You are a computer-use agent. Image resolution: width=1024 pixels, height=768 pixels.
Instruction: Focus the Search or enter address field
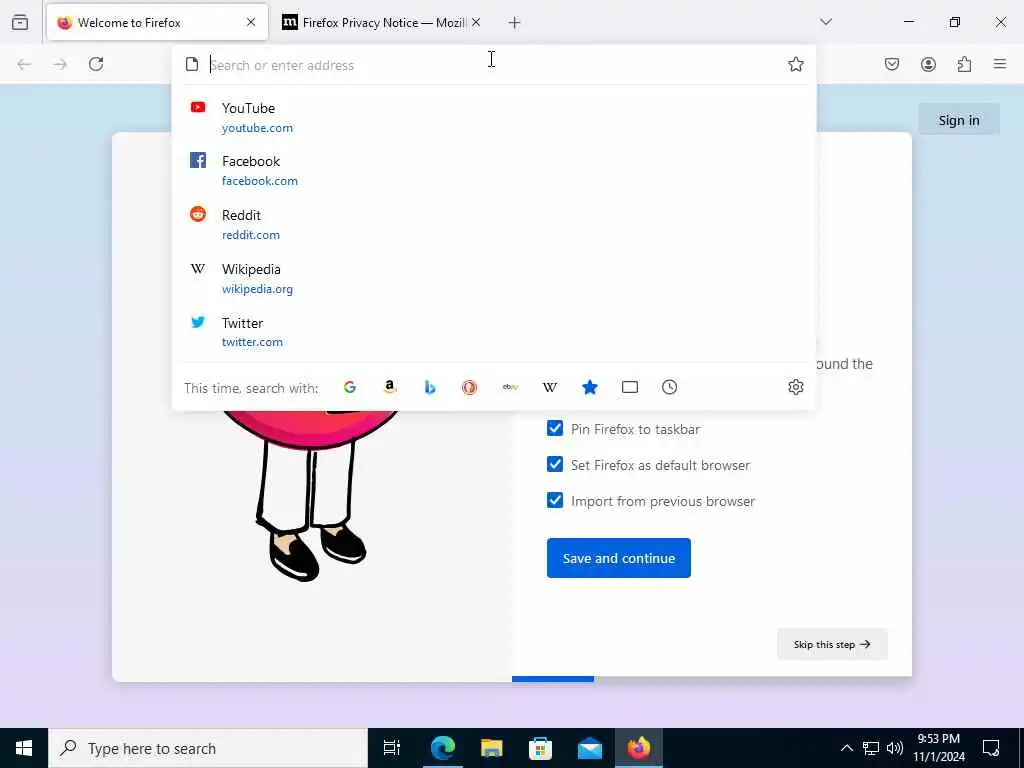pos(493,65)
